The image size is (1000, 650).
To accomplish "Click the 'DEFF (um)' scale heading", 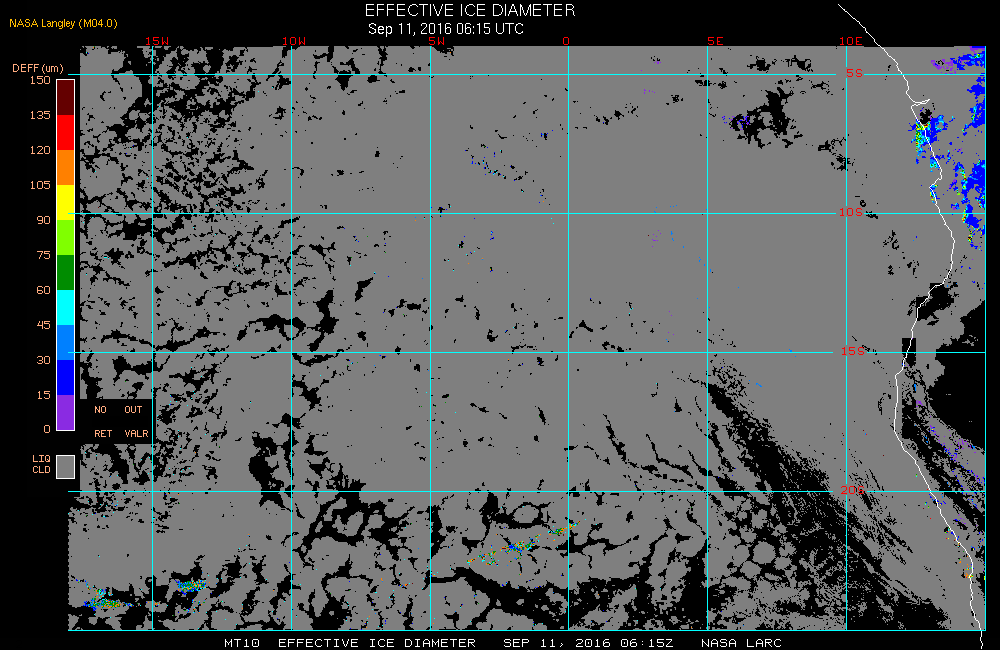I will pyautogui.click(x=38, y=68).
